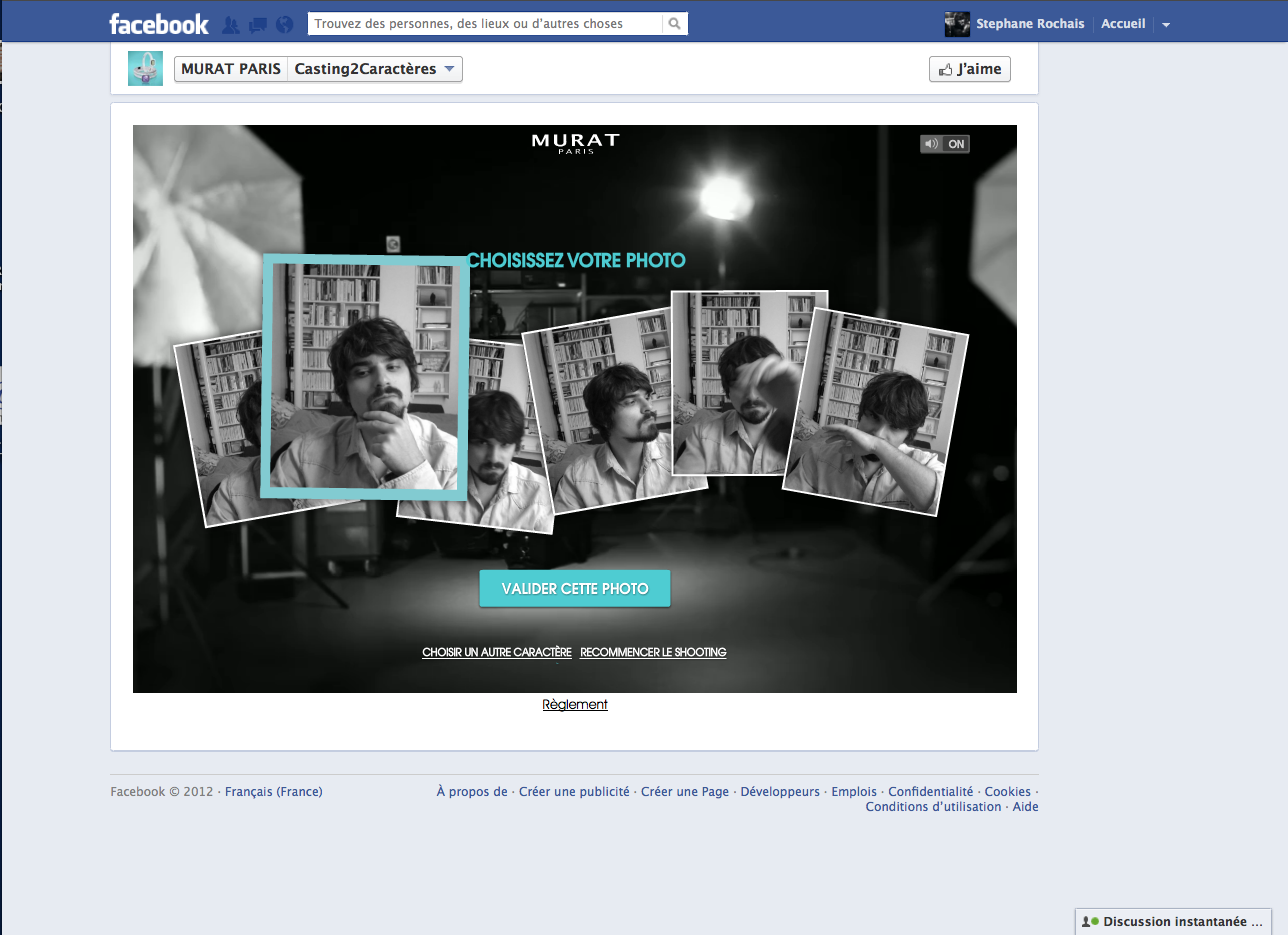Viewport: 1288px width, 935px height.
Task: Toggle the sound ON switch
Action: click(945, 144)
